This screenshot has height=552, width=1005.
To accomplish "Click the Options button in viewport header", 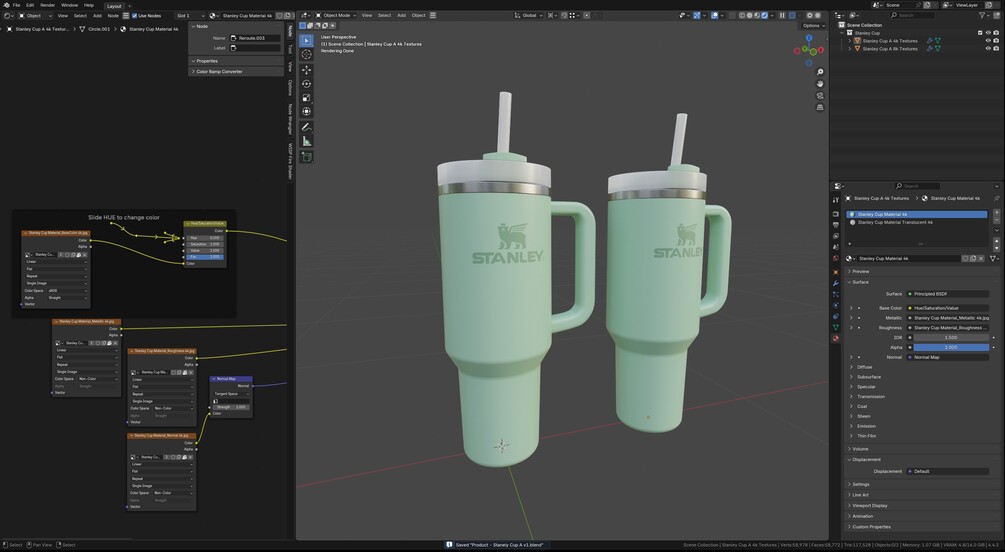I will pyautogui.click(x=812, y=26).
